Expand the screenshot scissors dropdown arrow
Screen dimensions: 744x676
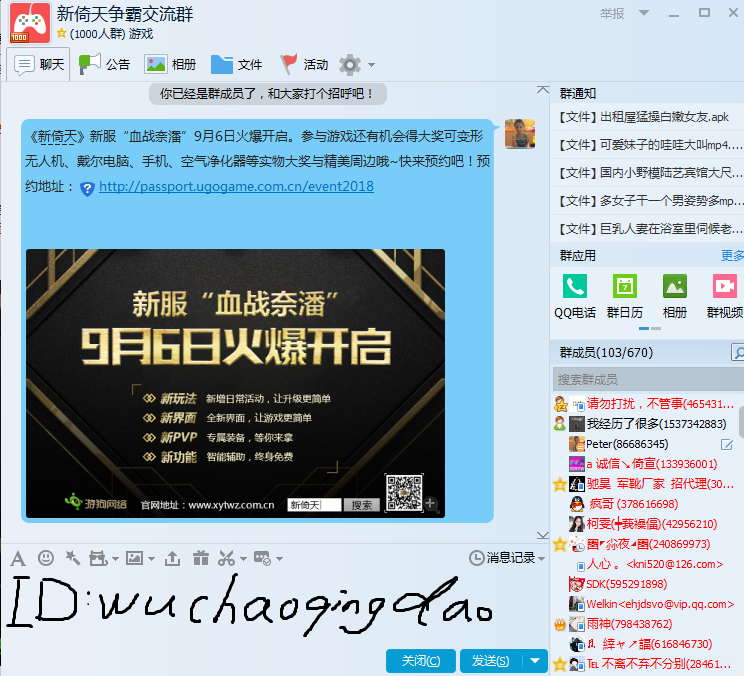pos(243,559)
